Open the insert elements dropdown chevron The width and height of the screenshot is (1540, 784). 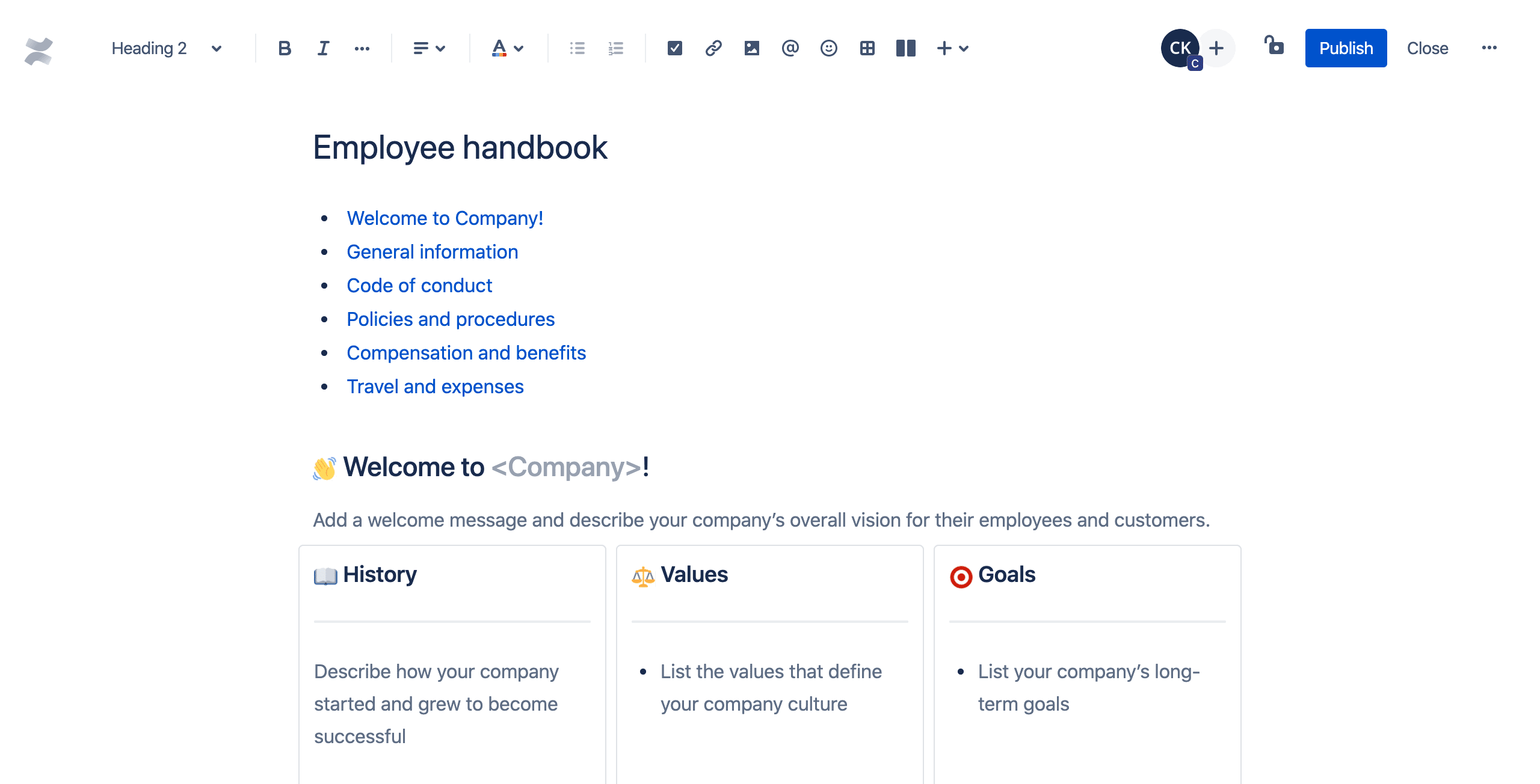click(x=965, y=48)
